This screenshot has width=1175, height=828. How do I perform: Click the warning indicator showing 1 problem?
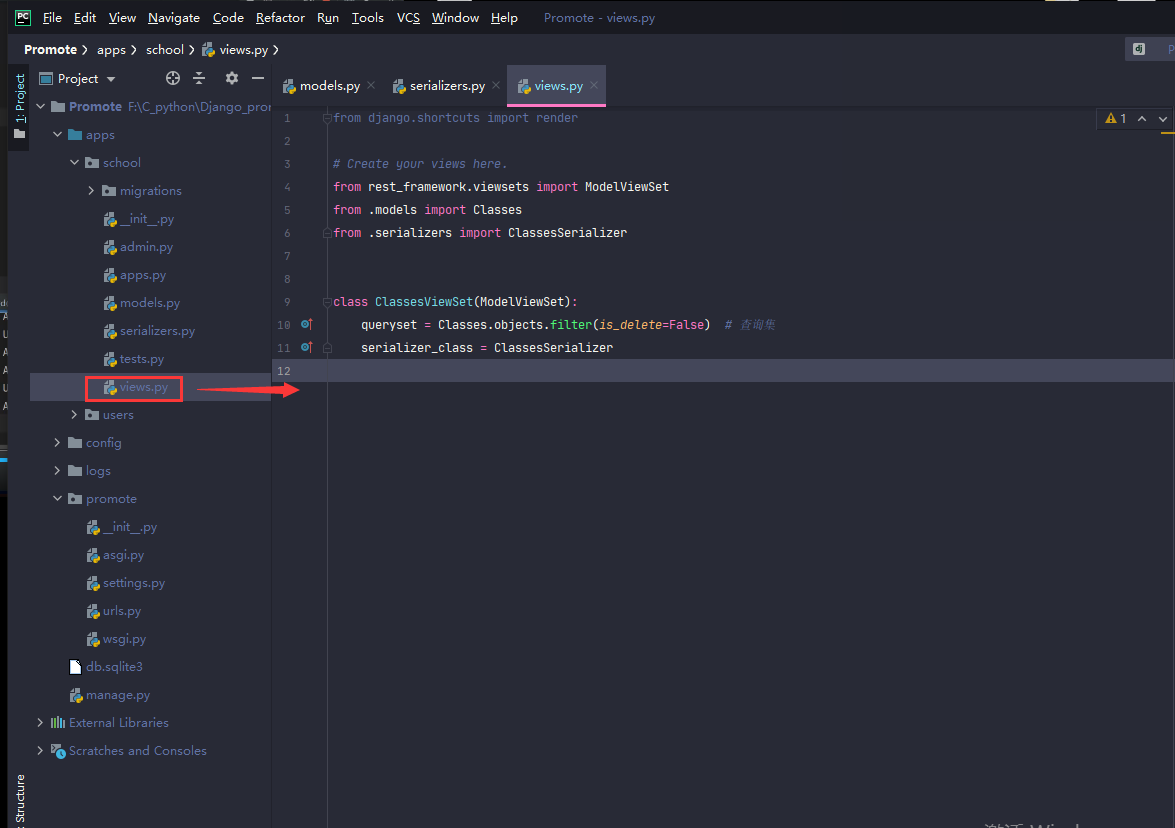click(x=1116, y=118)
